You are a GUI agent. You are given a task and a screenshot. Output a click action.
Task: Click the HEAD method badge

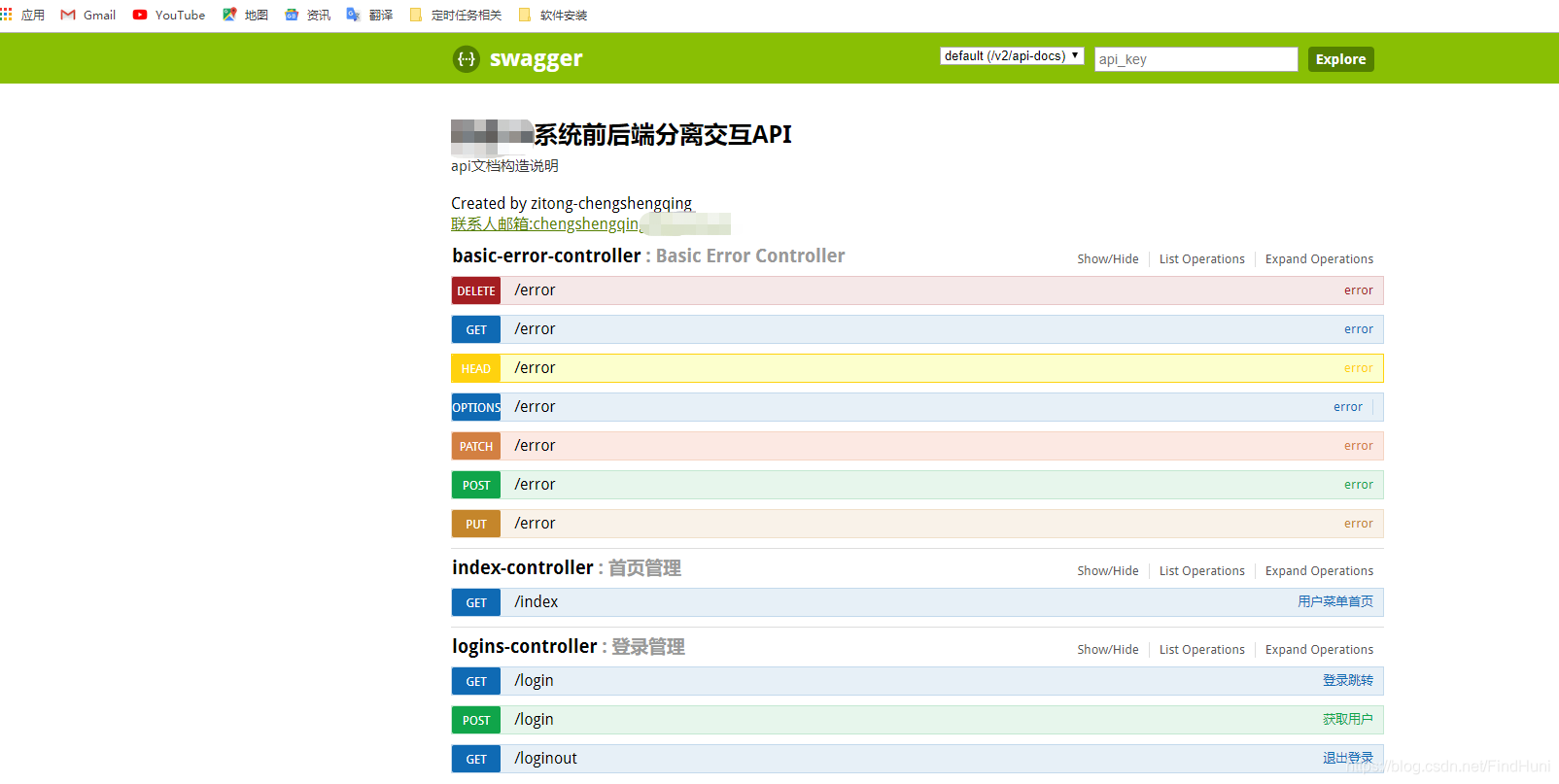(476, 368)
